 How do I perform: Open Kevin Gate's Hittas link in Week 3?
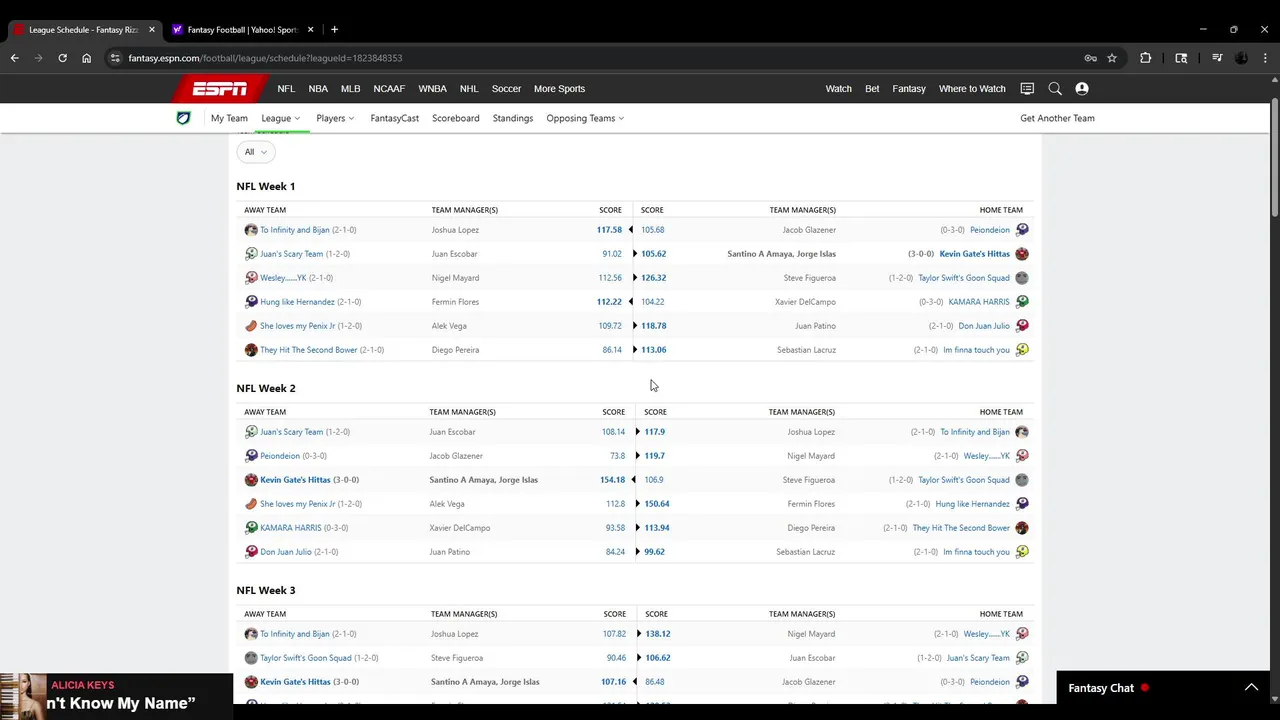point(295,682)
